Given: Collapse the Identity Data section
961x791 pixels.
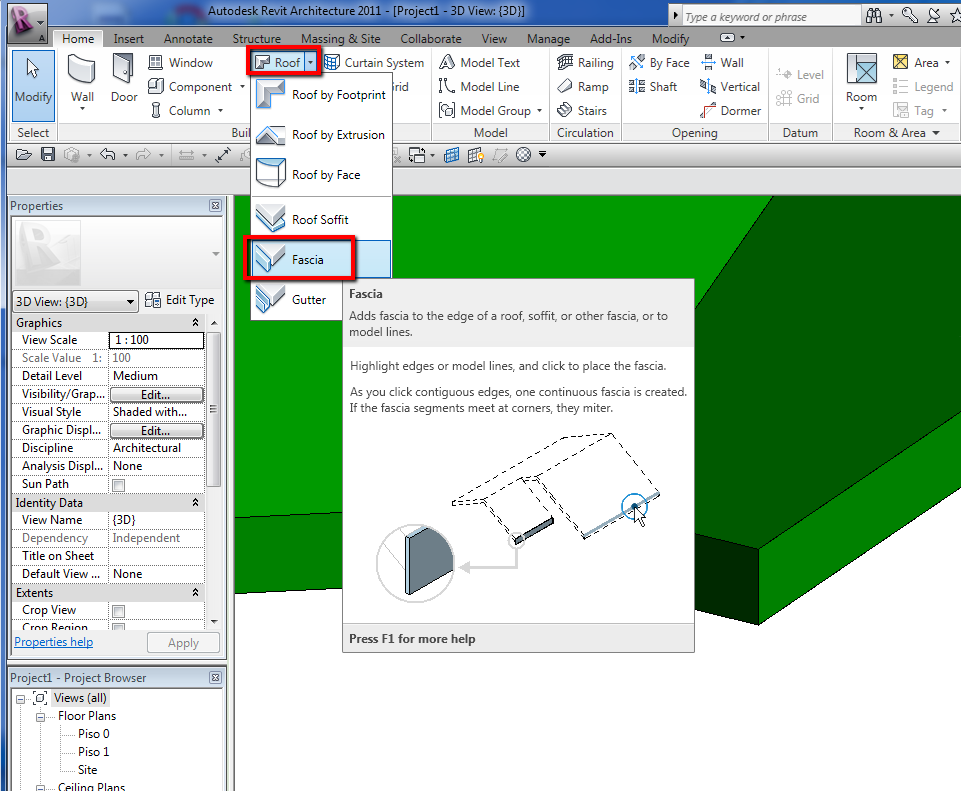Looking at the screenshot, I should click(x=195, y=502).
